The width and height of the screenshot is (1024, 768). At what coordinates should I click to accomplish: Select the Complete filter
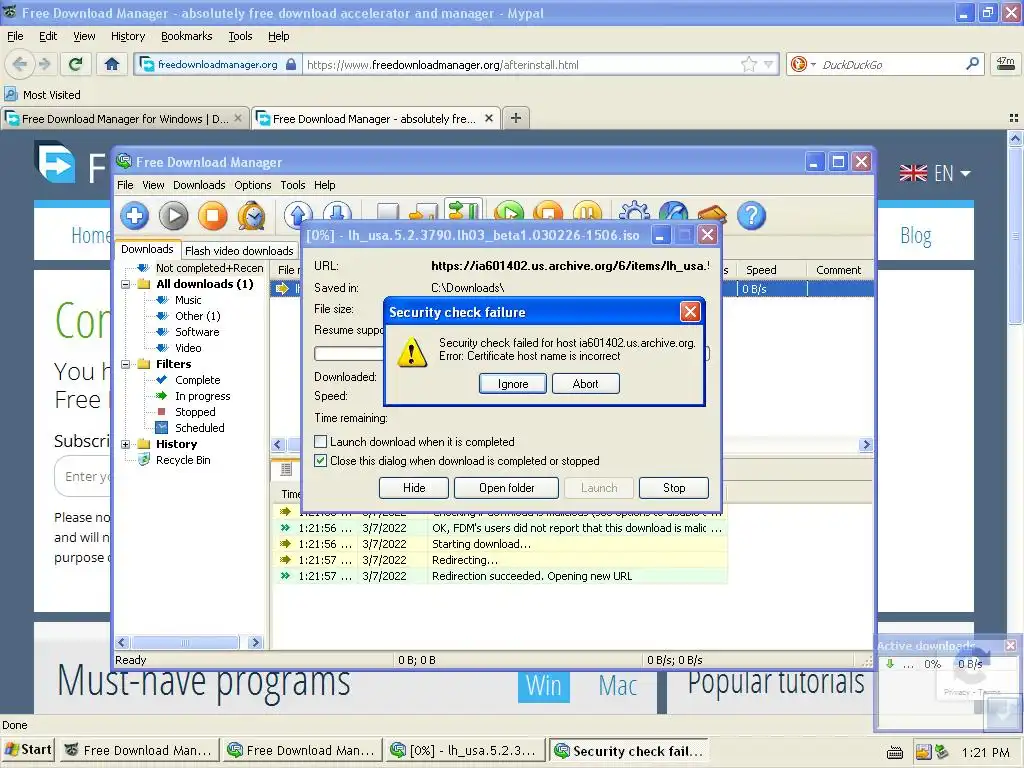[x=197, y=380]
